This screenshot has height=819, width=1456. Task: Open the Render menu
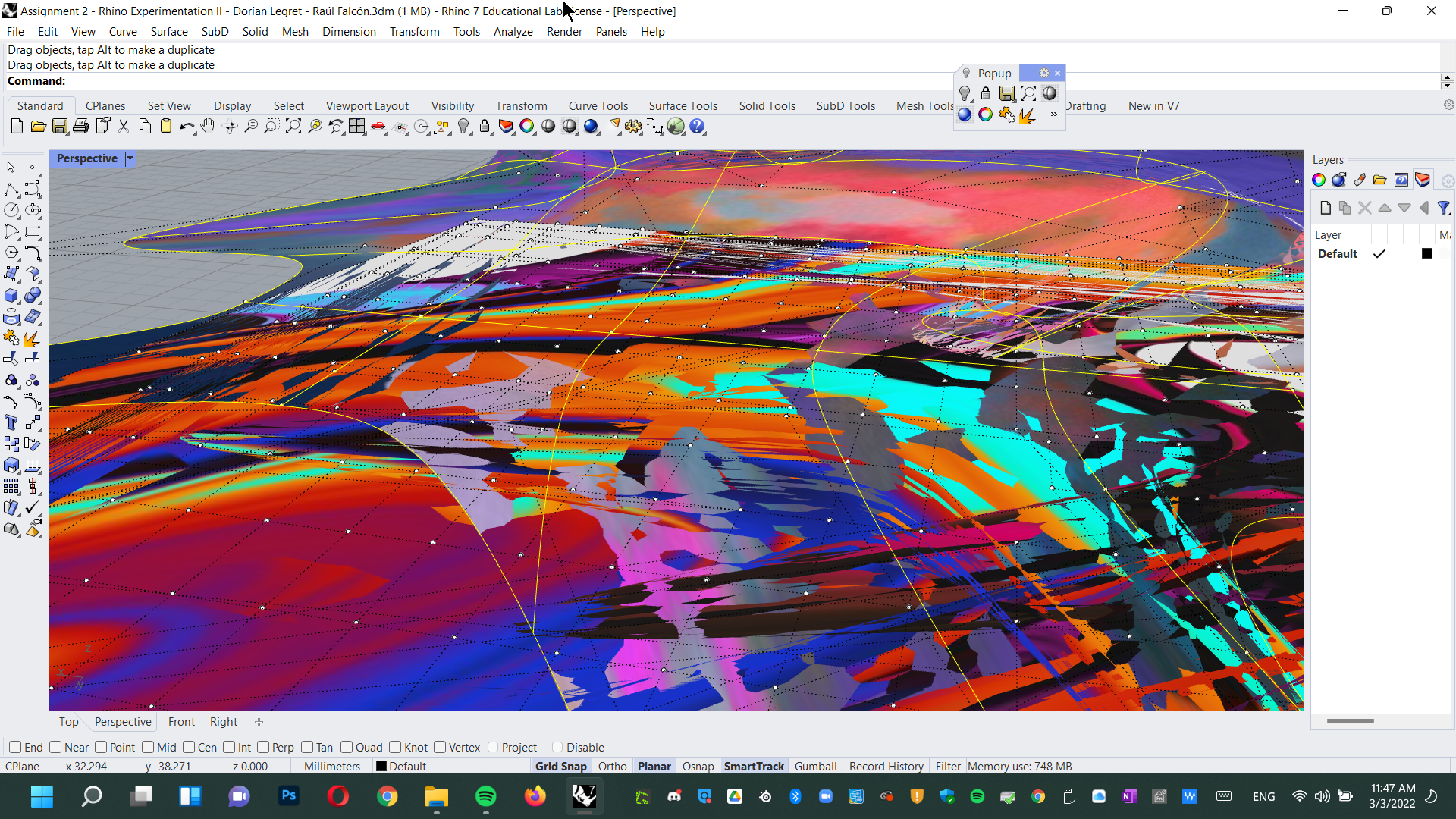[564, 31]
